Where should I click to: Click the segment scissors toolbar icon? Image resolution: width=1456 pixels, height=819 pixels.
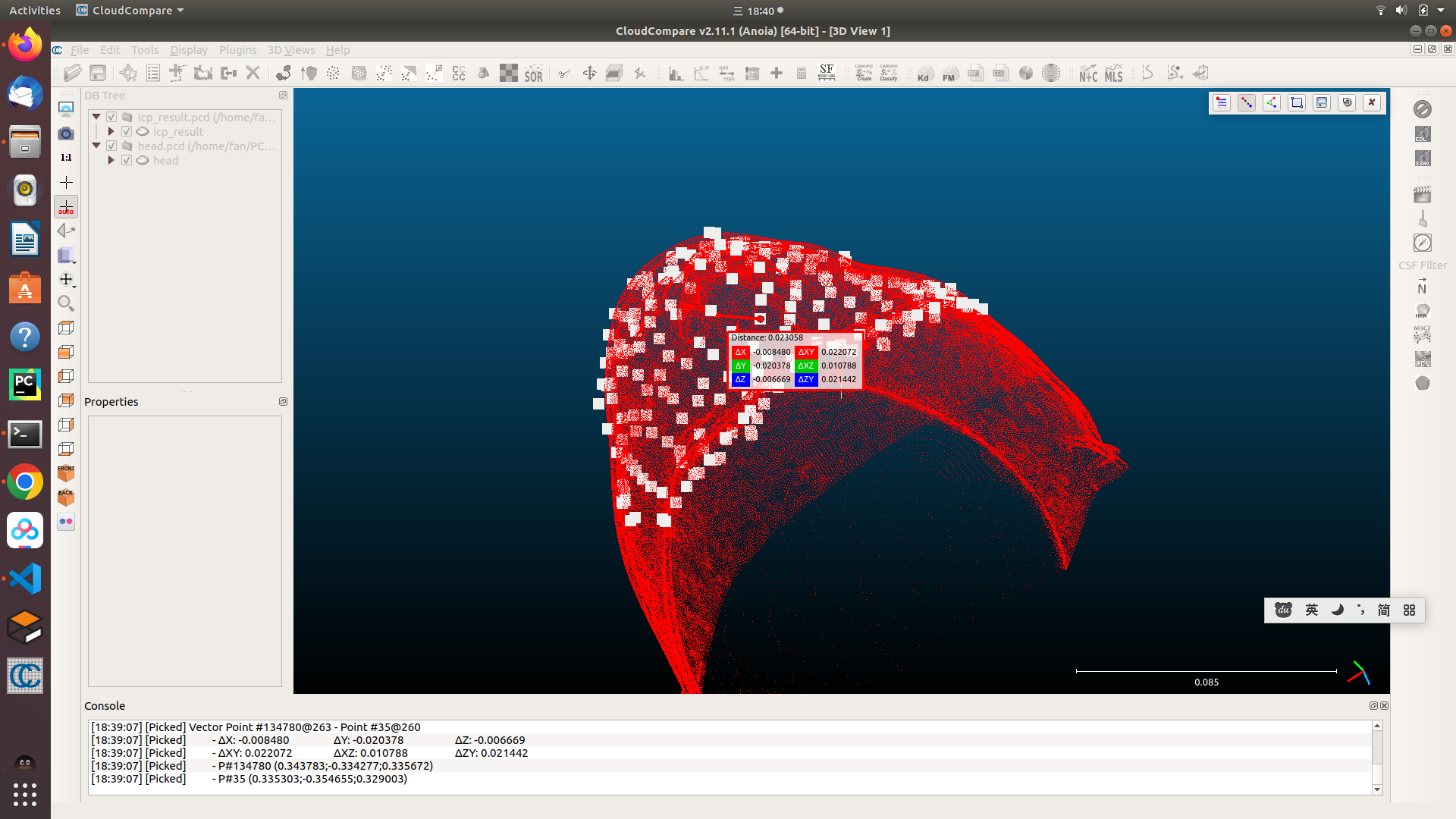pyautogui.click(x=564, y=74)
